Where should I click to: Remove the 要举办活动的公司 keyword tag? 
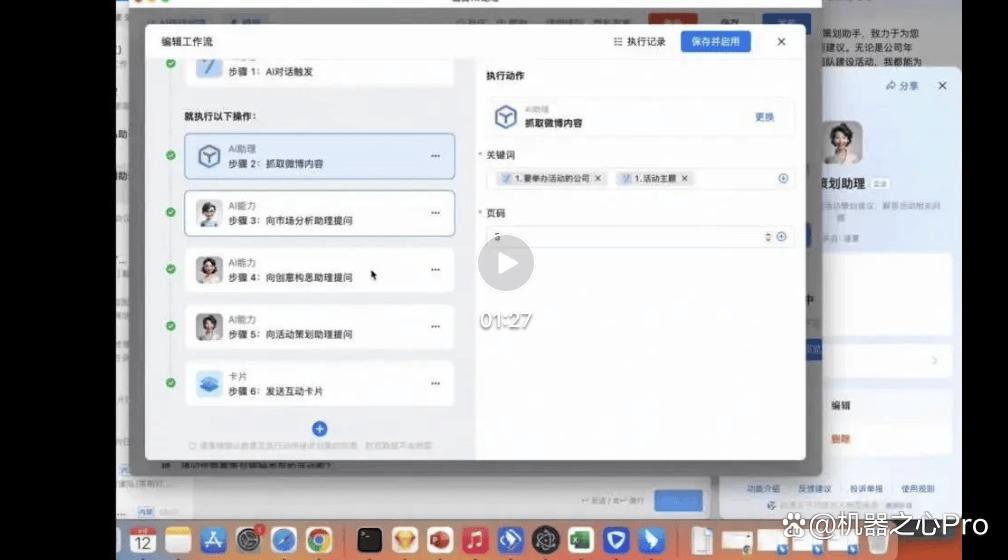[x=598, y=178]
